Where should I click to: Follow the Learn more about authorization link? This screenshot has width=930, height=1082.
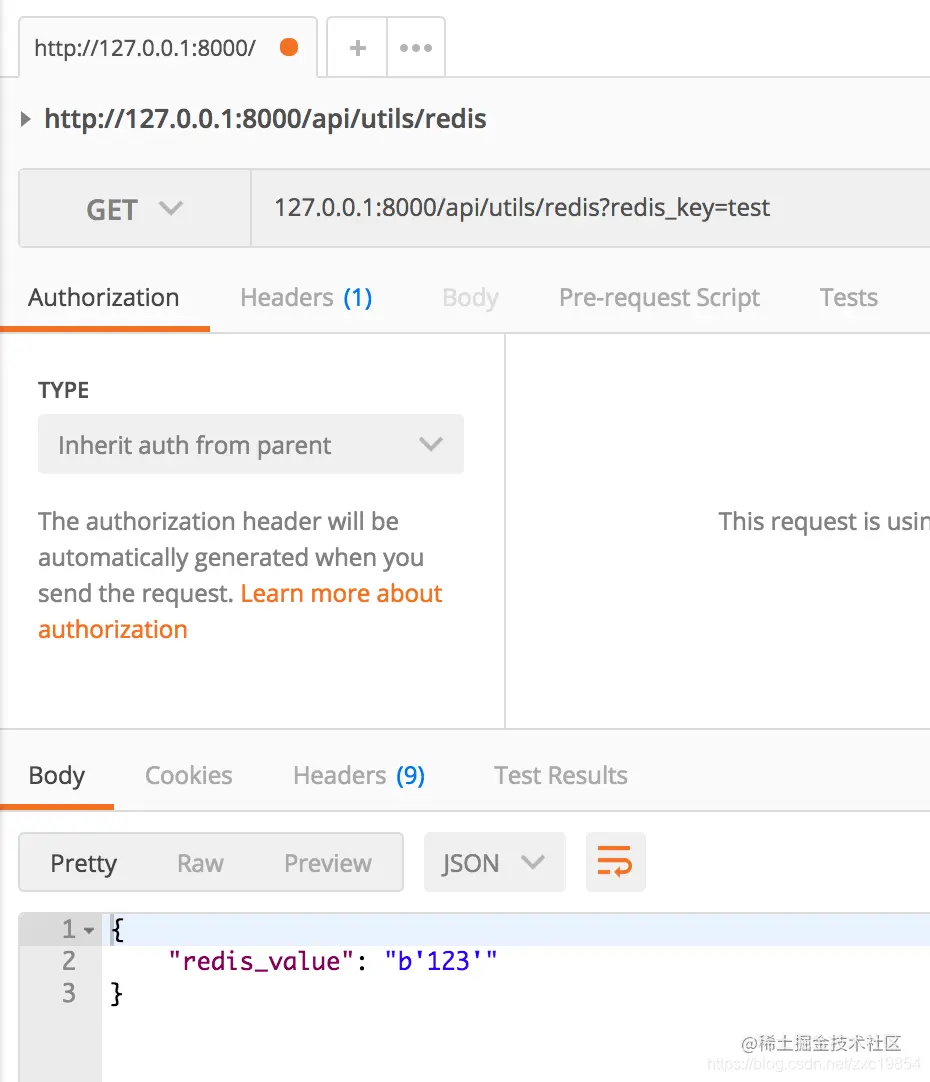click(x=340, y=594)
